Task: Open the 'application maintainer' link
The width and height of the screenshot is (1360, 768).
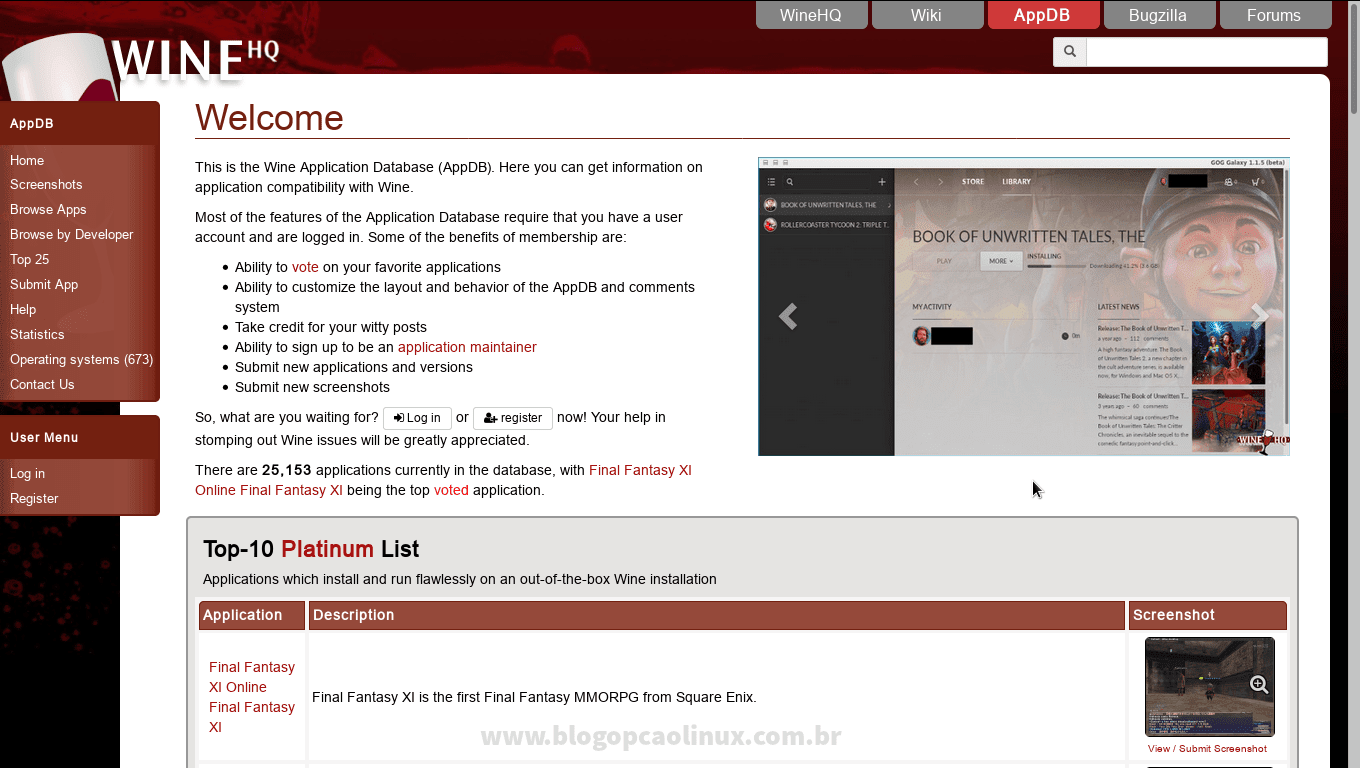Action: pyautogui.click(x=467, y=347)
